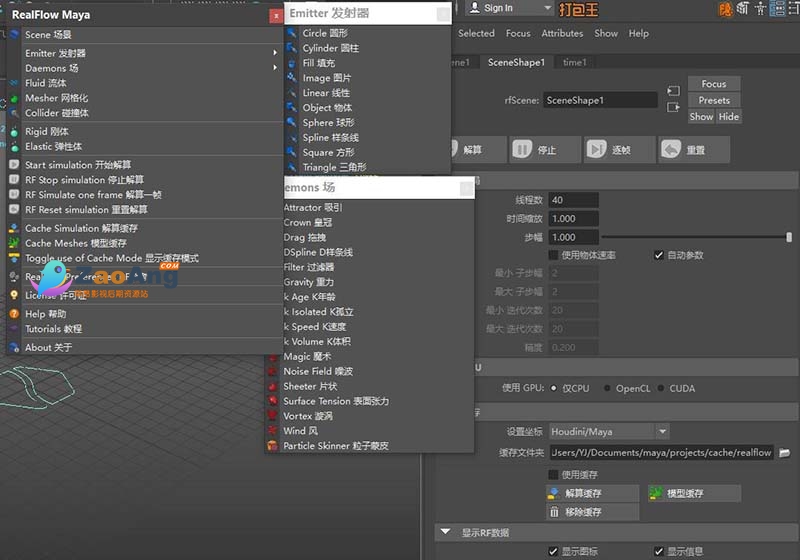The width and height of the screenshot is (800, 560).
Task: Click the select output connection icon below it
Action: coord(673,108)
